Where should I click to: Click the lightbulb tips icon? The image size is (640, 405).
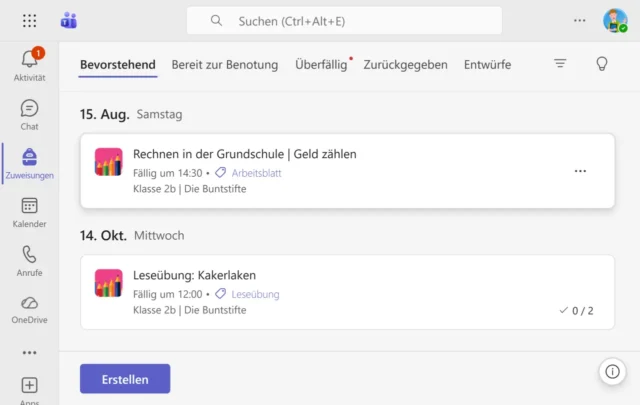coord(602,64)
